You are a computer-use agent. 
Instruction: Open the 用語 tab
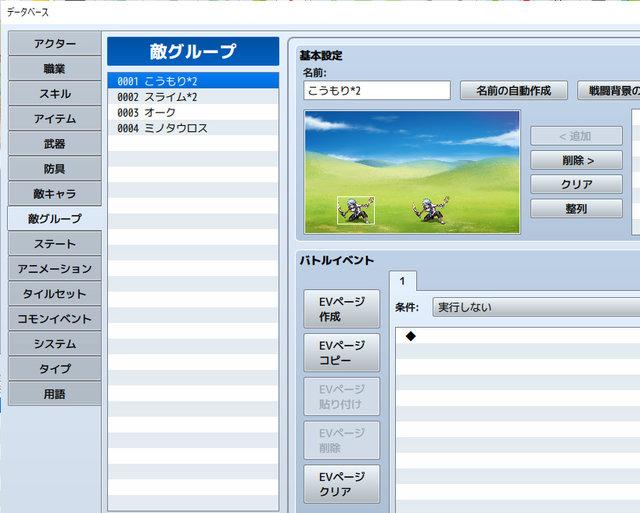pyautogui.click(x=55, y=393)
